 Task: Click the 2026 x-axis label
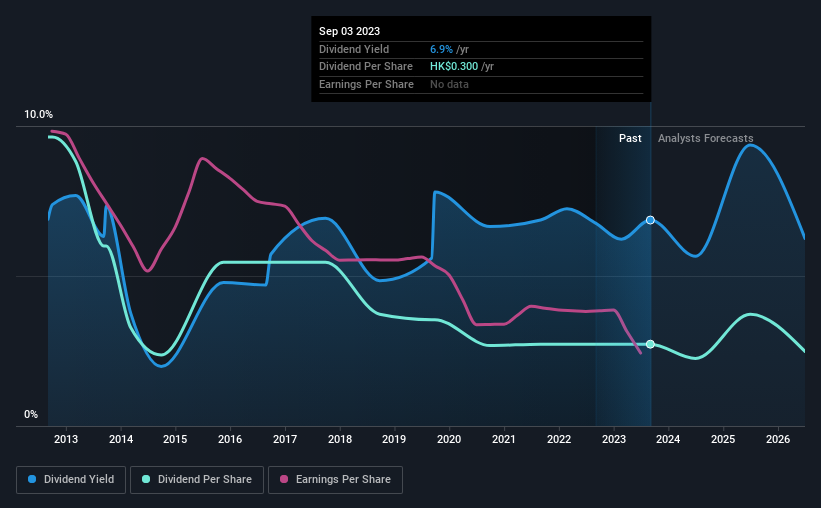(x=778, y=439)
